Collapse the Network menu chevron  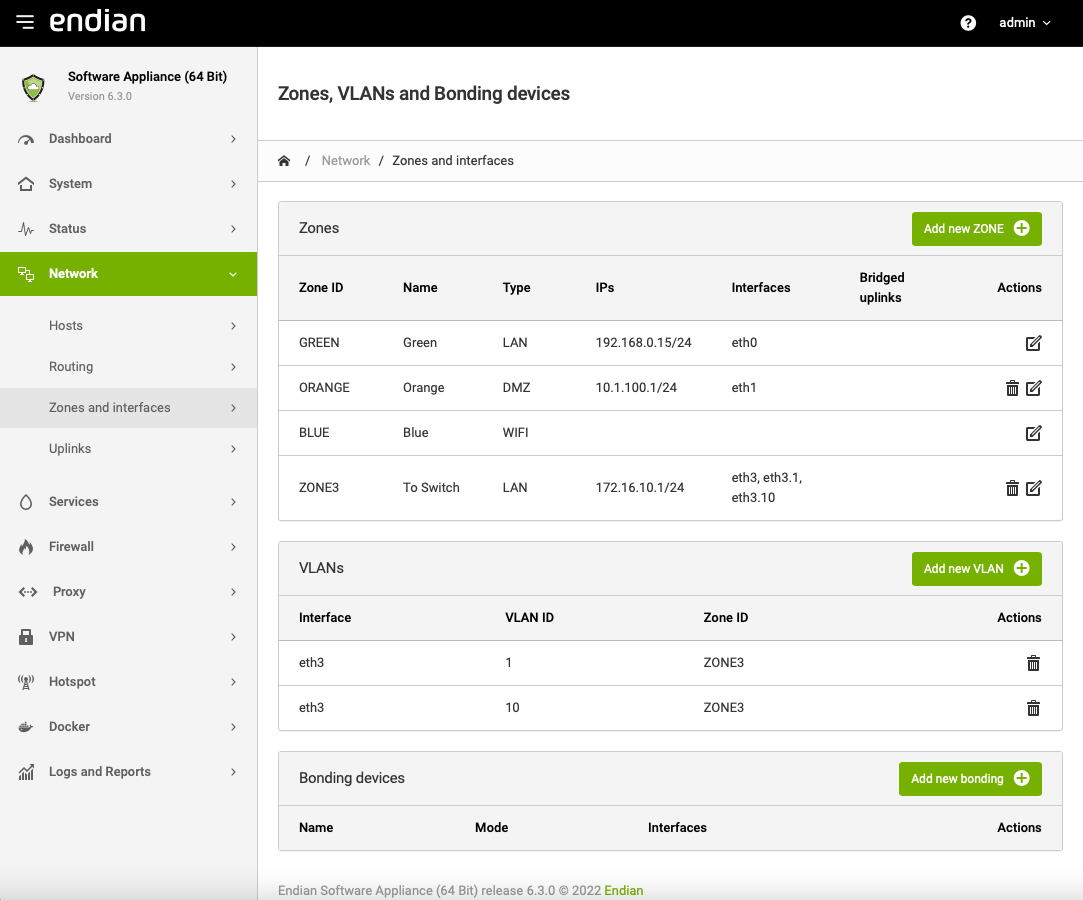pyautogui.click(x=233, y=274)
